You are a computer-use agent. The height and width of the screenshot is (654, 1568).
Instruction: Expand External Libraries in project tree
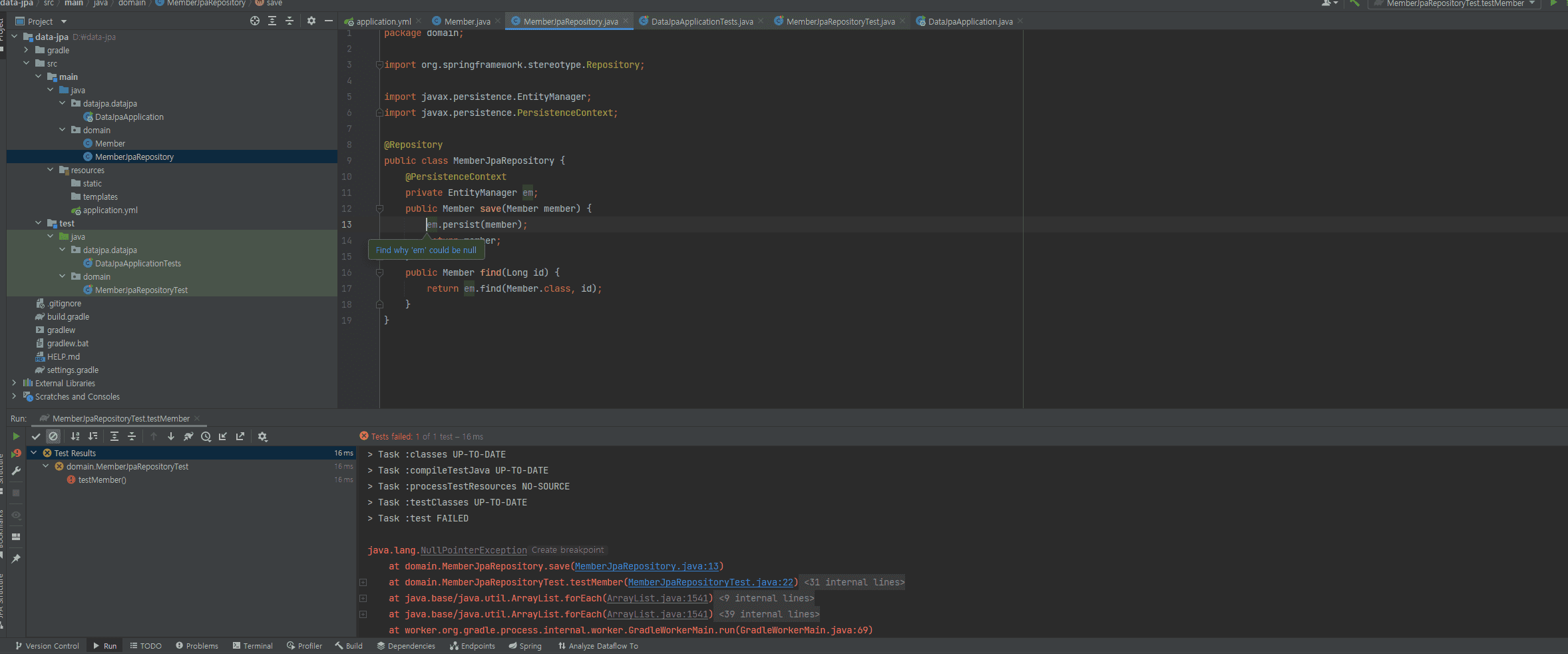point(14,383)
